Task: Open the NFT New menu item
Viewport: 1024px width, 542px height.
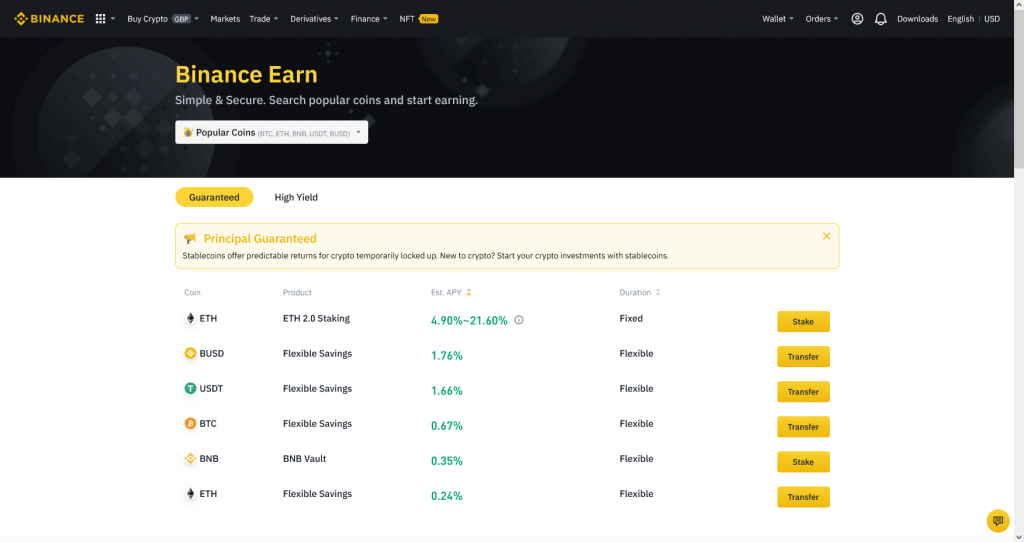Action: tap(419, 19)
